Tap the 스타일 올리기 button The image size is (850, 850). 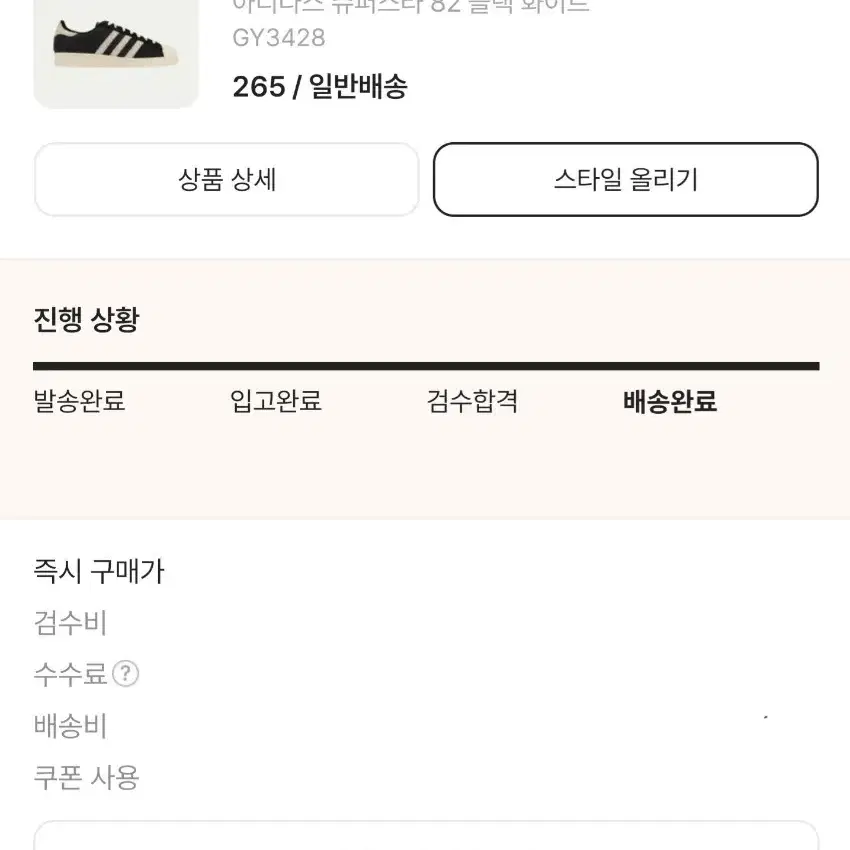[626, 179]
